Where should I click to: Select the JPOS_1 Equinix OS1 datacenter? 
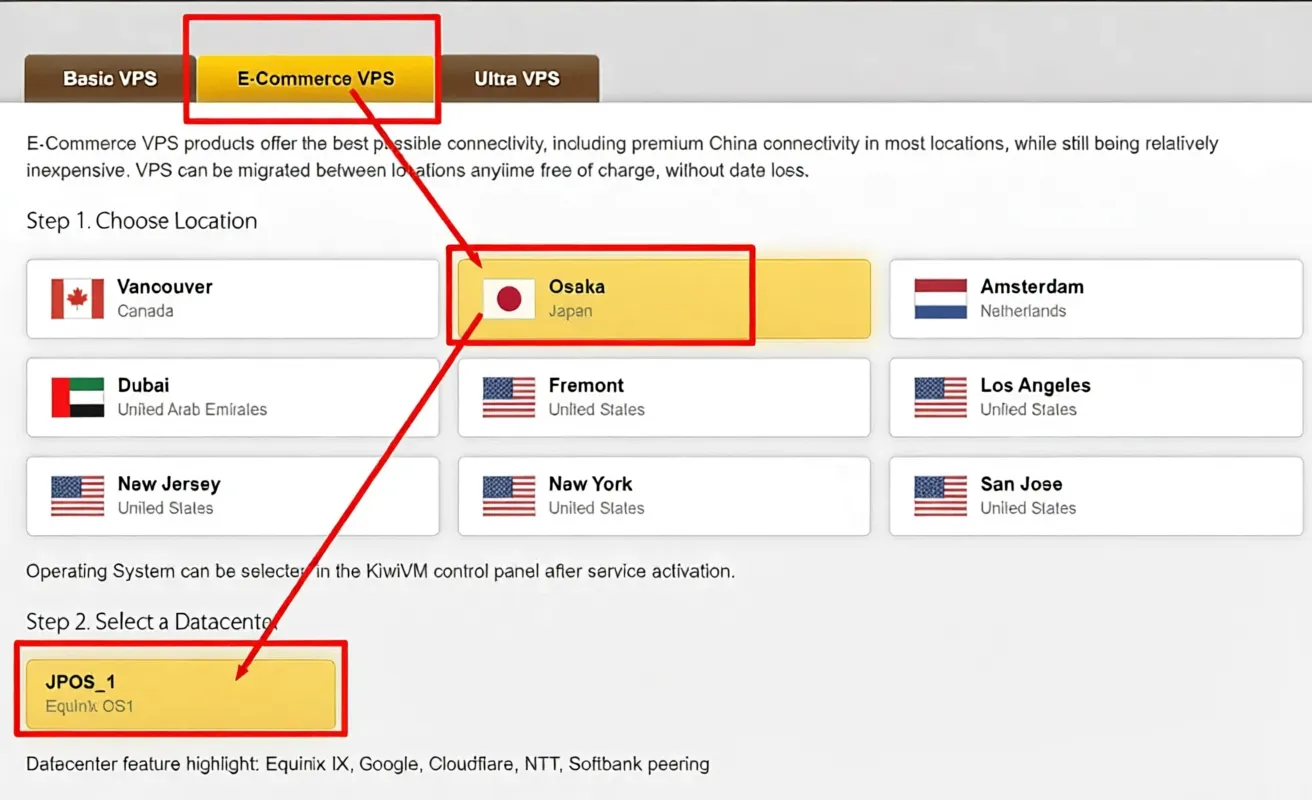[180, 694]
